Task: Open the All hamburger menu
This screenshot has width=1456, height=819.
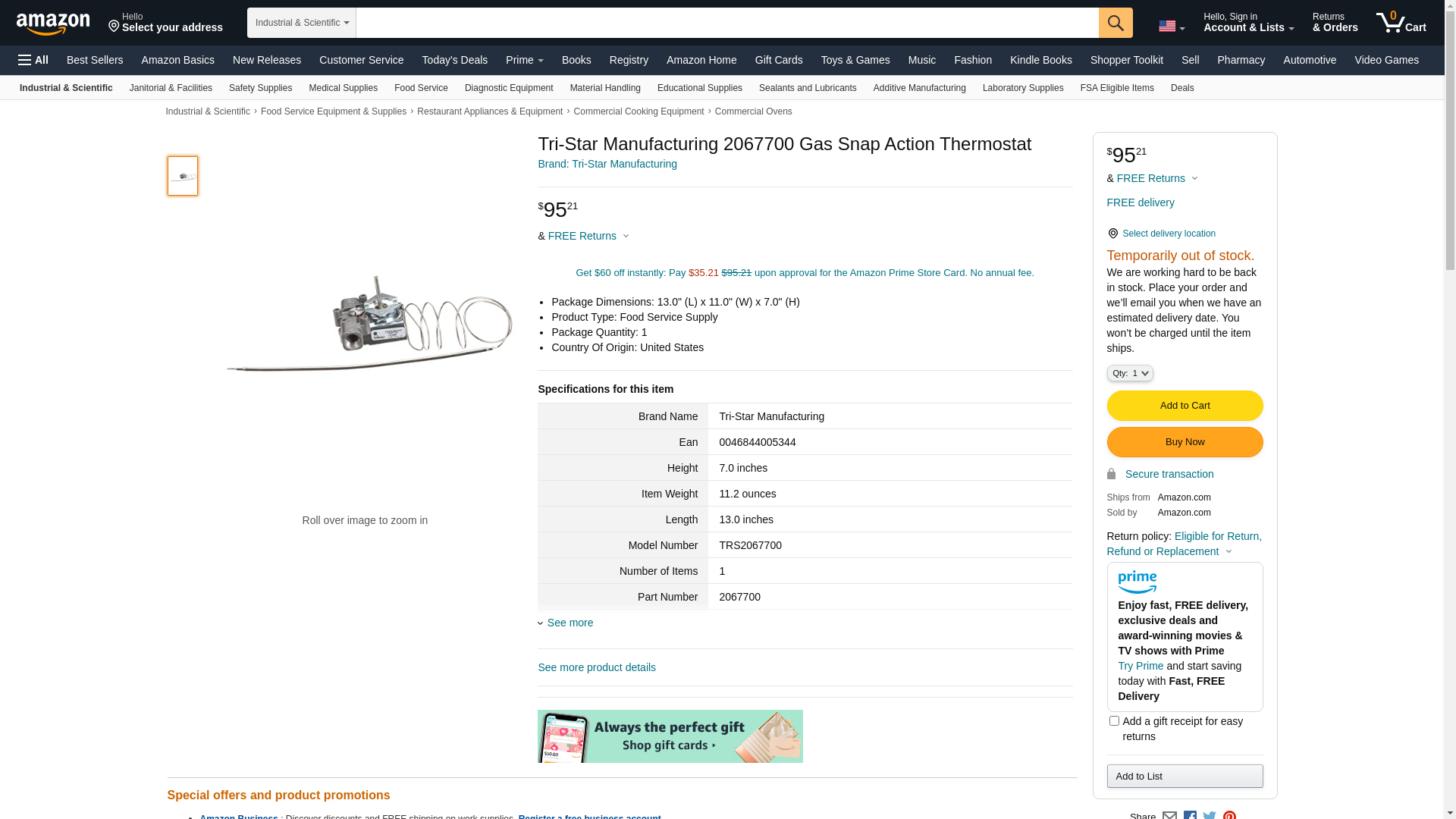Action: [x=33, y=60]
